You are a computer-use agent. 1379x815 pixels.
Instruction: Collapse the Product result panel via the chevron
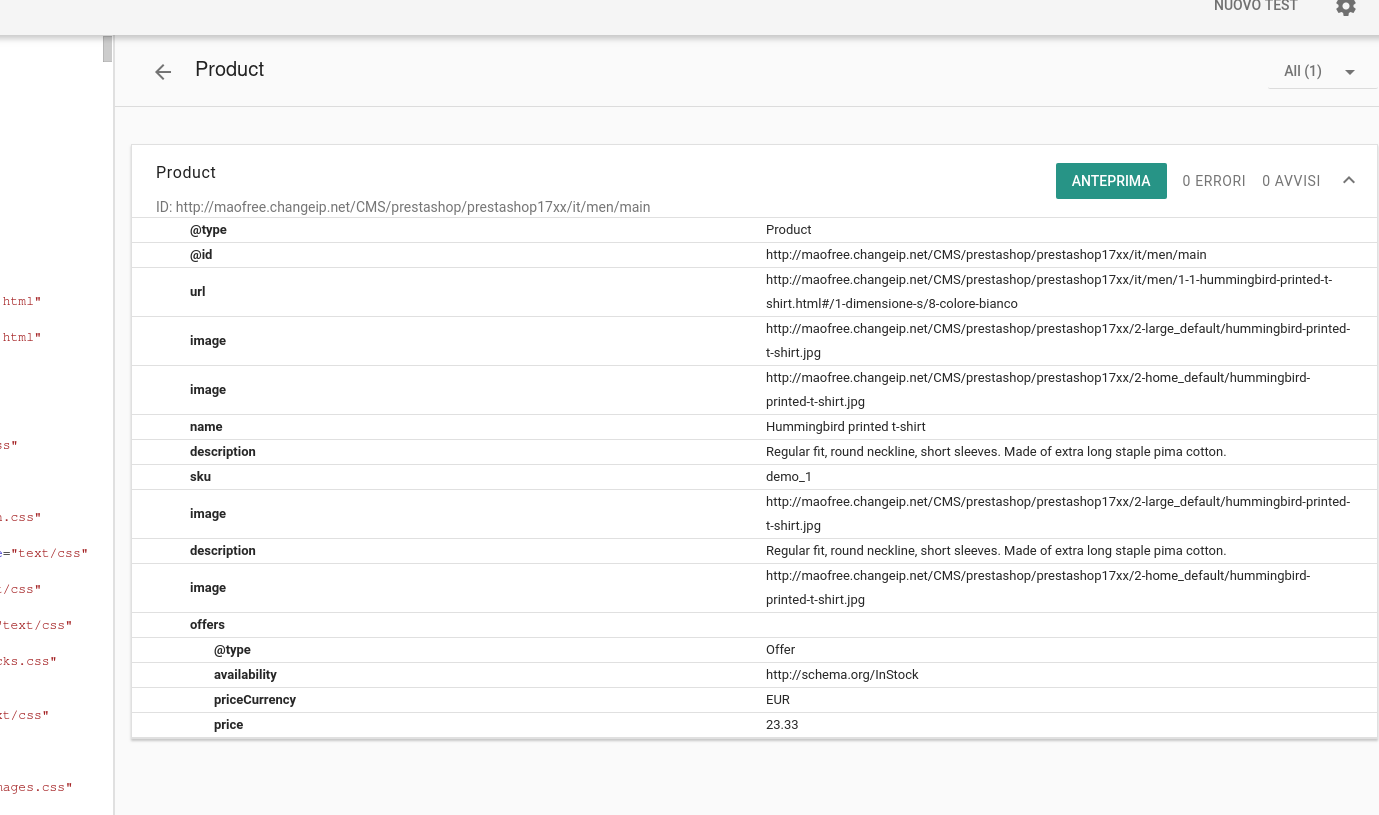[1349, 181]
